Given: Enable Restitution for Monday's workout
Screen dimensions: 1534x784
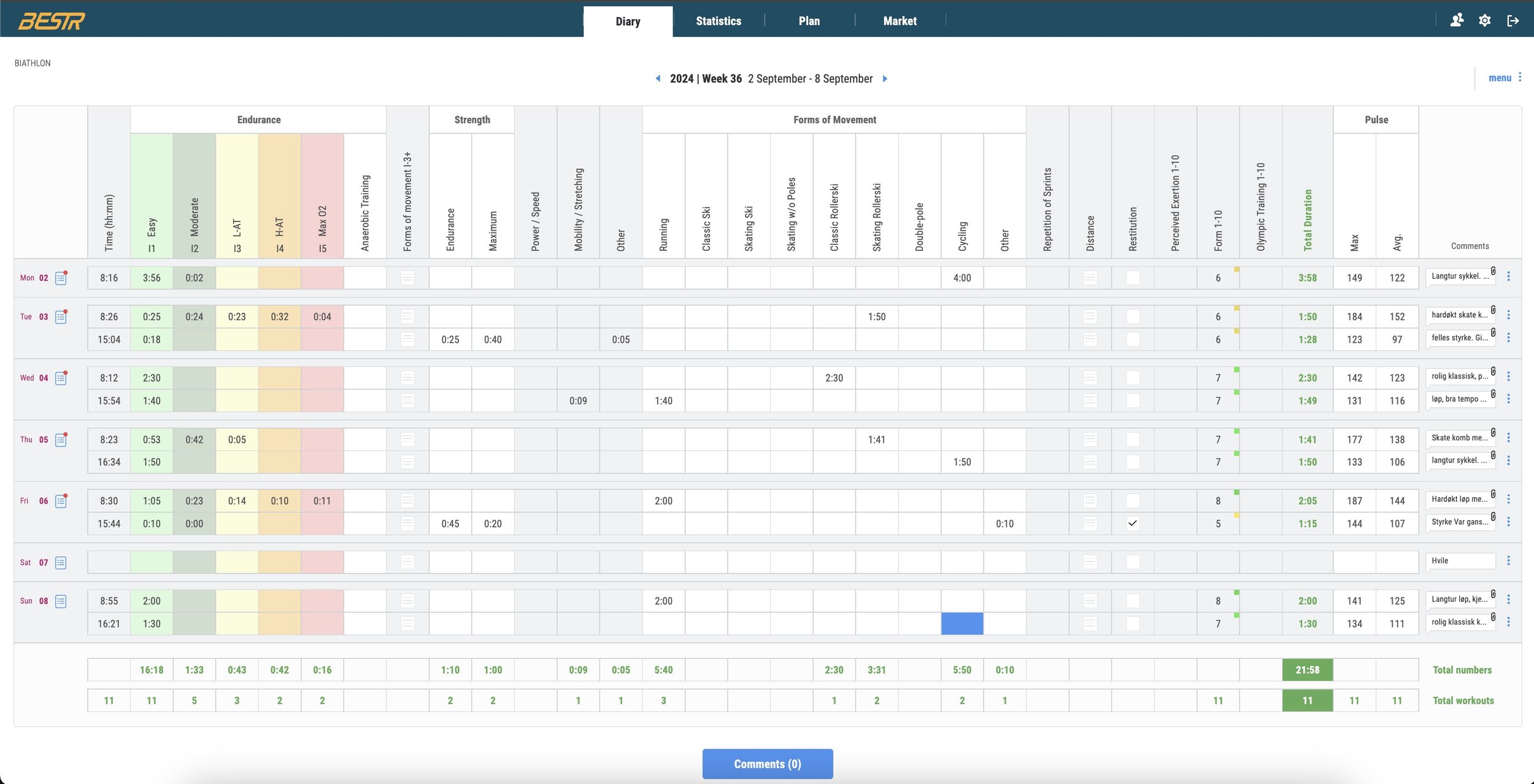Looking at the screenshot, I should point(1133,277).
